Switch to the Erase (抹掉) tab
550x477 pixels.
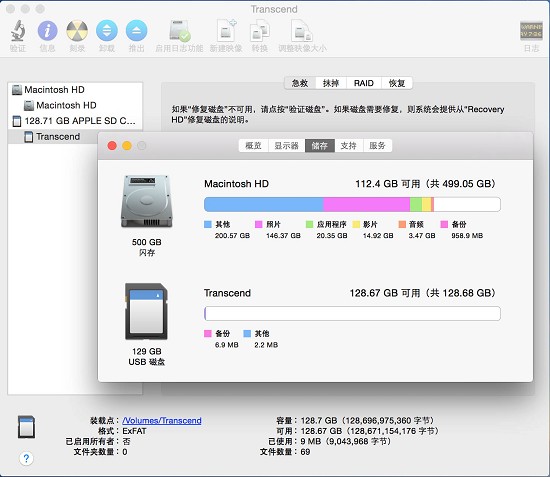tap(331, 83)
